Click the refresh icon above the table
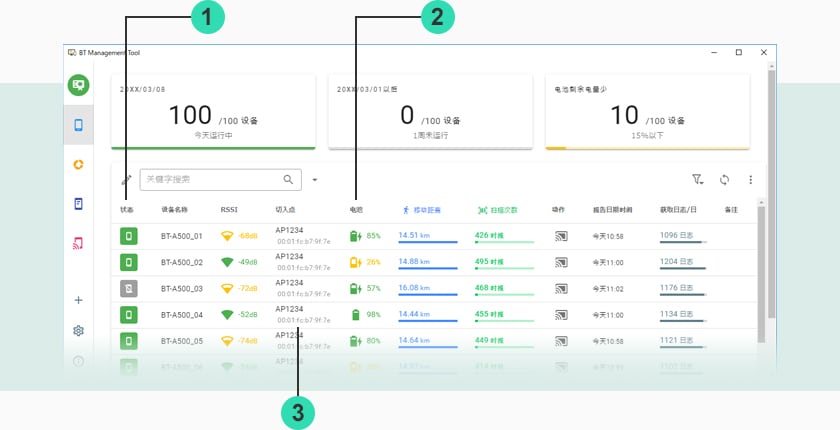The image size is (840, 430). 724,180
